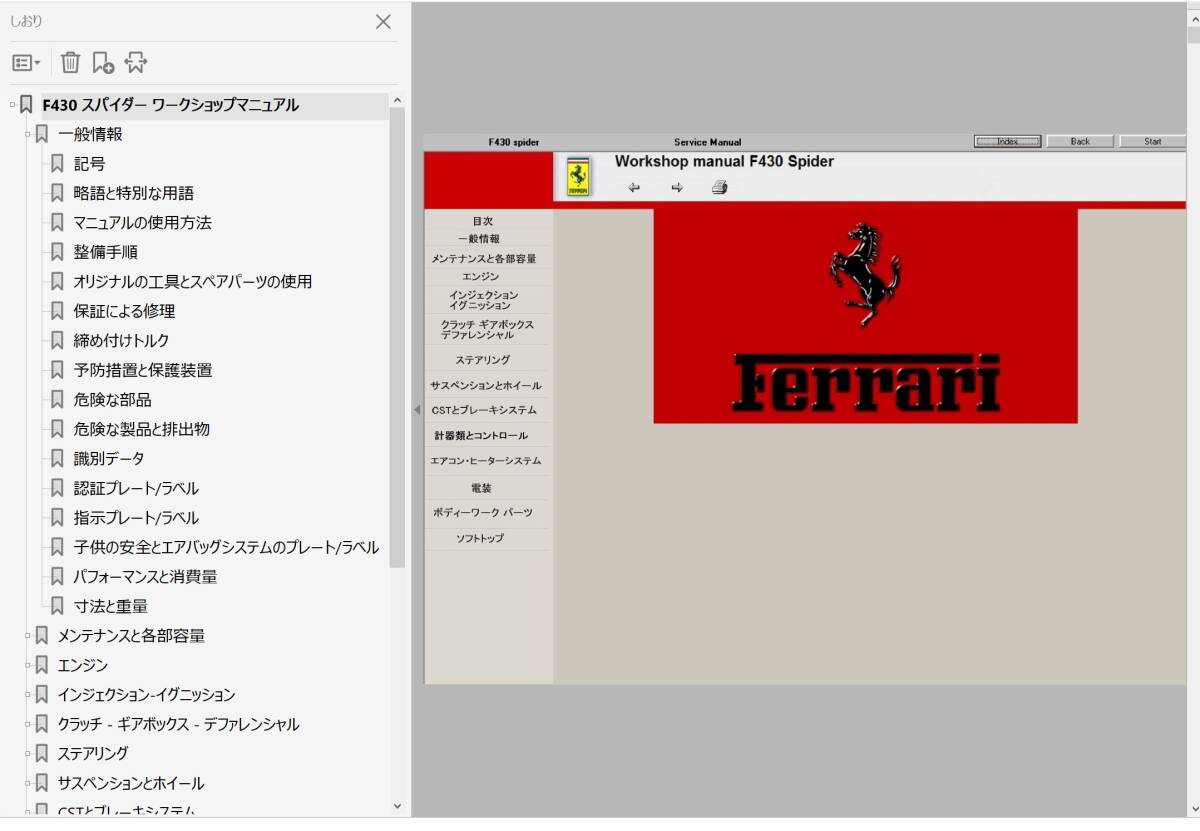Click the add new bookmark icon
Screen dimensions: 1200x831
click(103, 63)
